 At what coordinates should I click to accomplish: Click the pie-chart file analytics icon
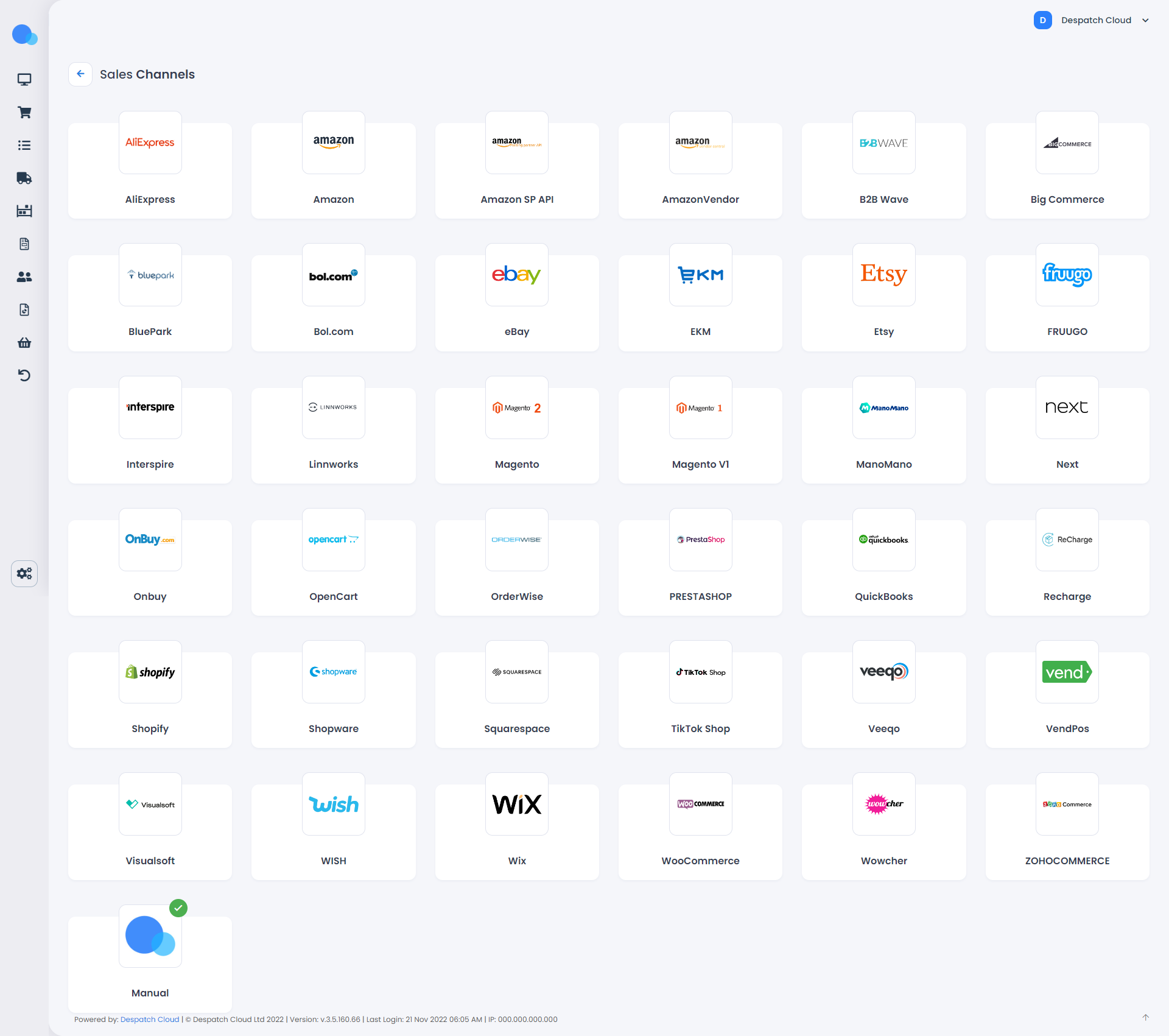point(24,309)
